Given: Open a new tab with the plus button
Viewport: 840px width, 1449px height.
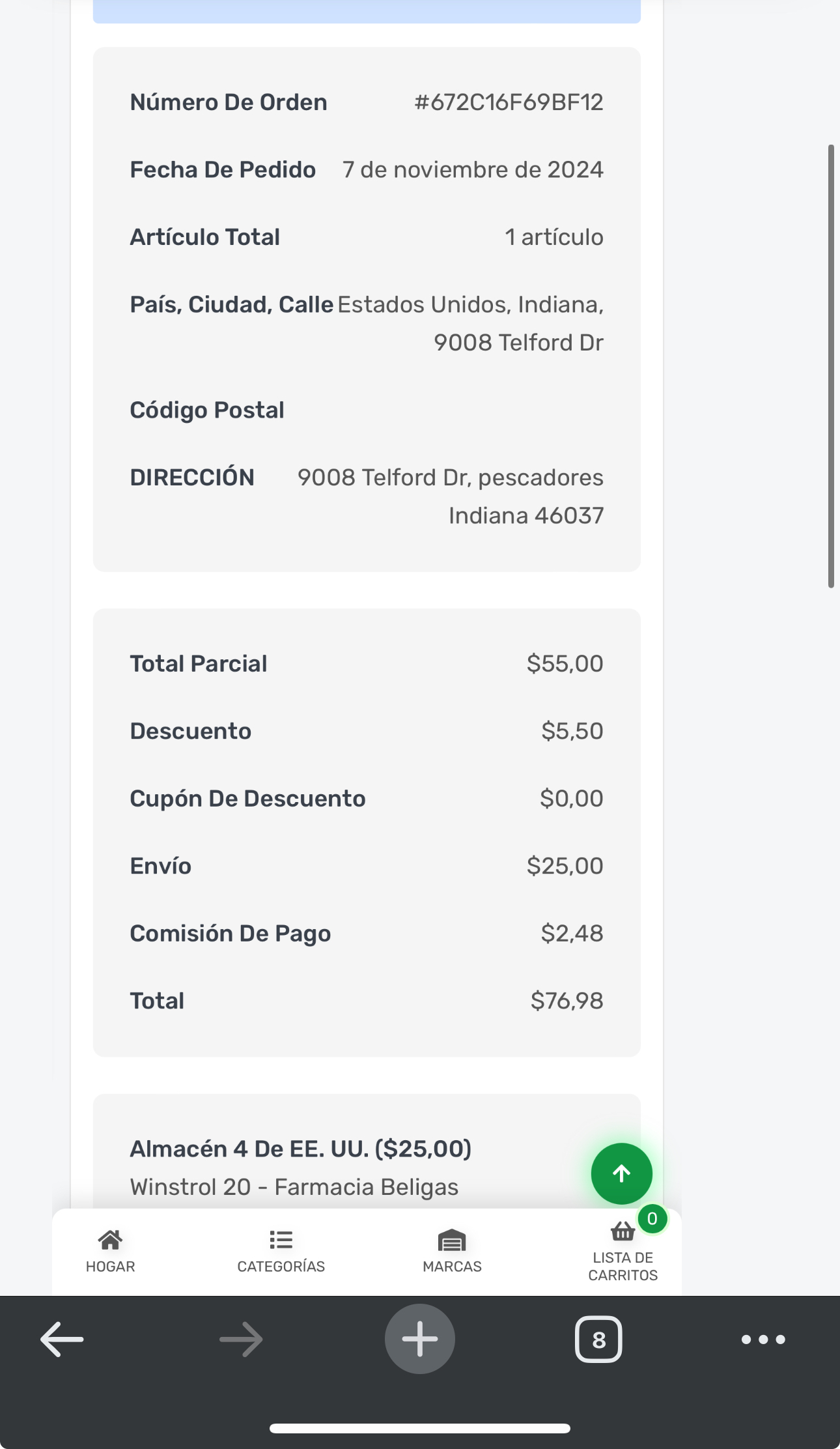Looking at the screenshot, I should (420, 1339).
